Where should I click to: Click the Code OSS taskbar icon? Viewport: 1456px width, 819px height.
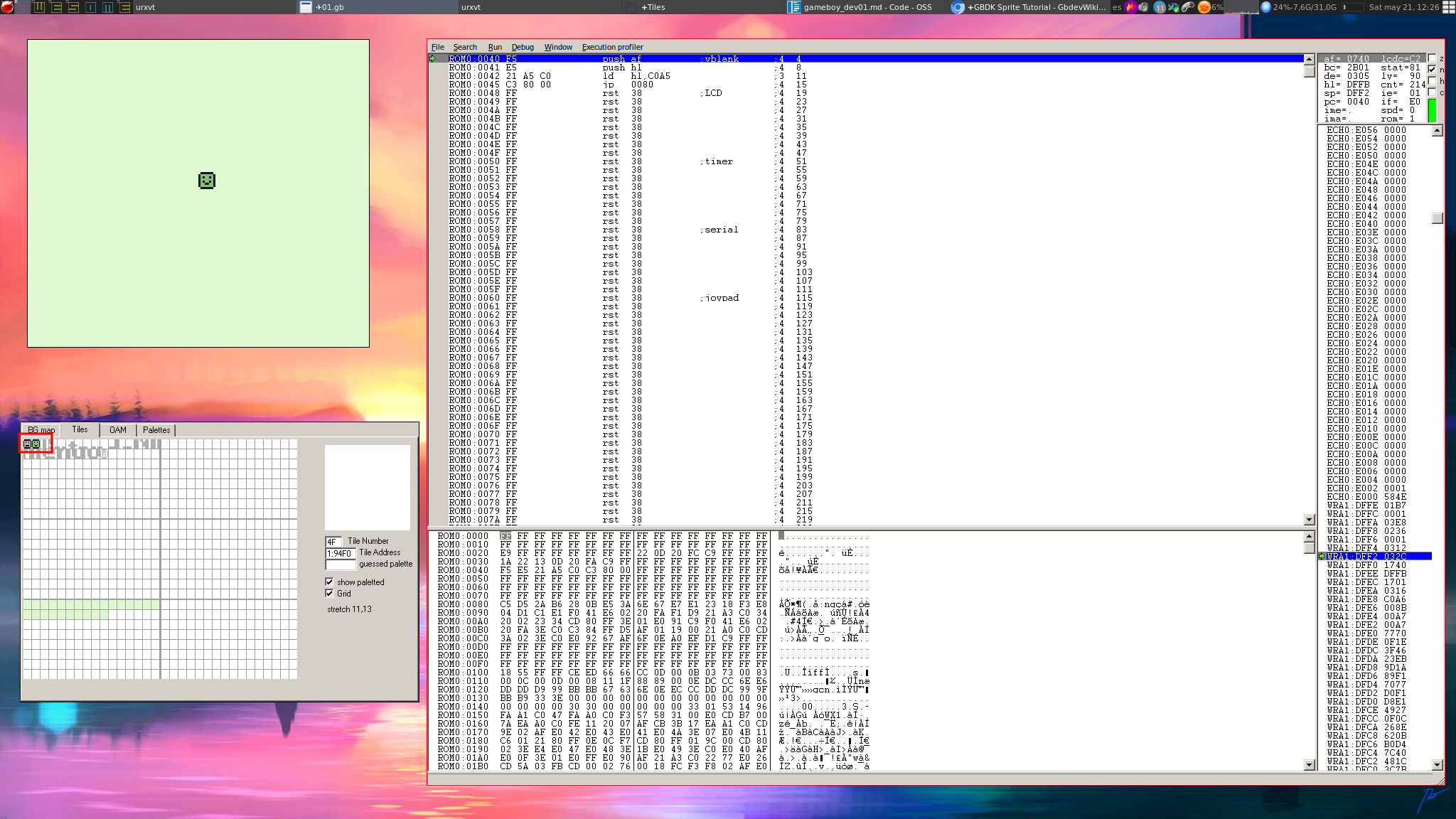794,7
